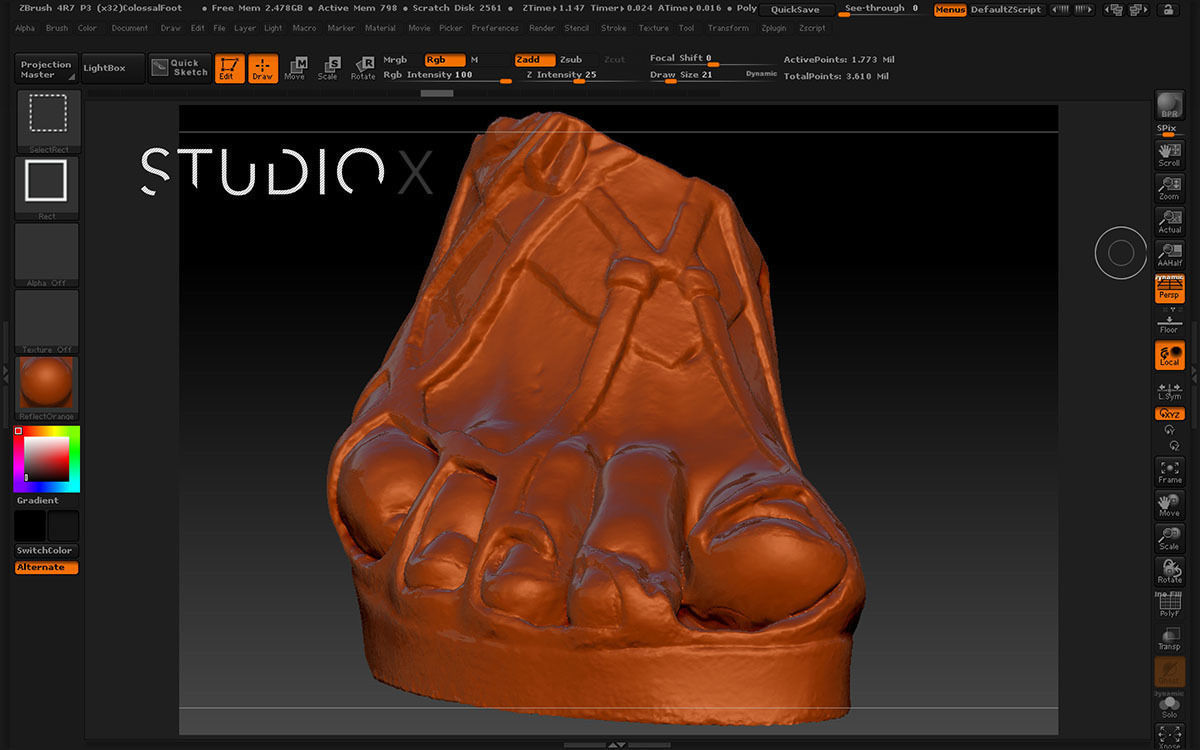This screenshot has height=750, width=1200.
Task: Toggle PolyF polyframe display
Action: (1169, 605)
